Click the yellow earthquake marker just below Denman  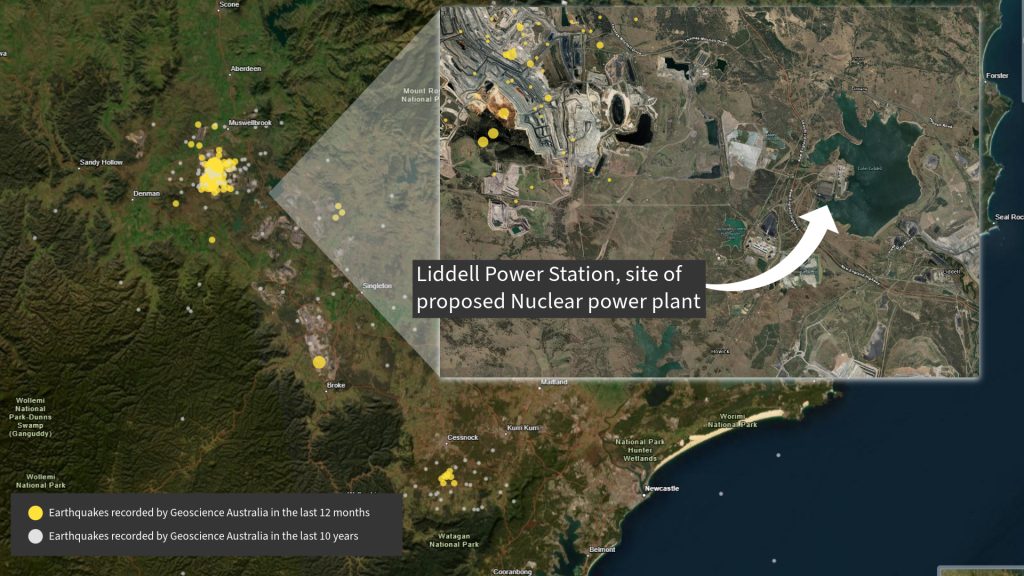[x=176, y=204]
